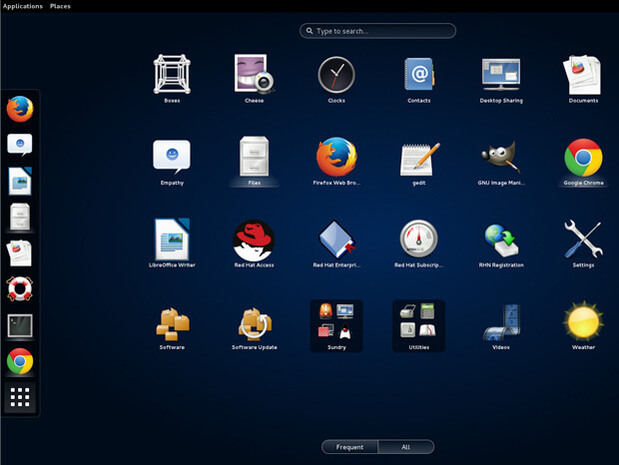Screen dimensions: 619x465
Task: Launch RHN Registration
Action: tap(501, 240)
